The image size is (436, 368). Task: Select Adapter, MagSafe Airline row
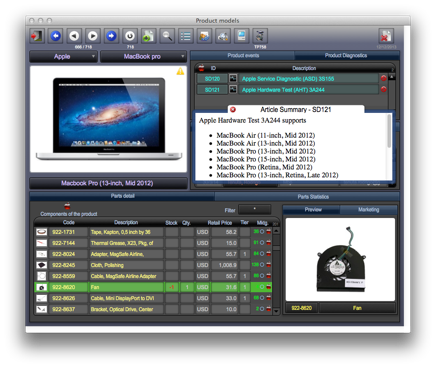pos(153,254)
